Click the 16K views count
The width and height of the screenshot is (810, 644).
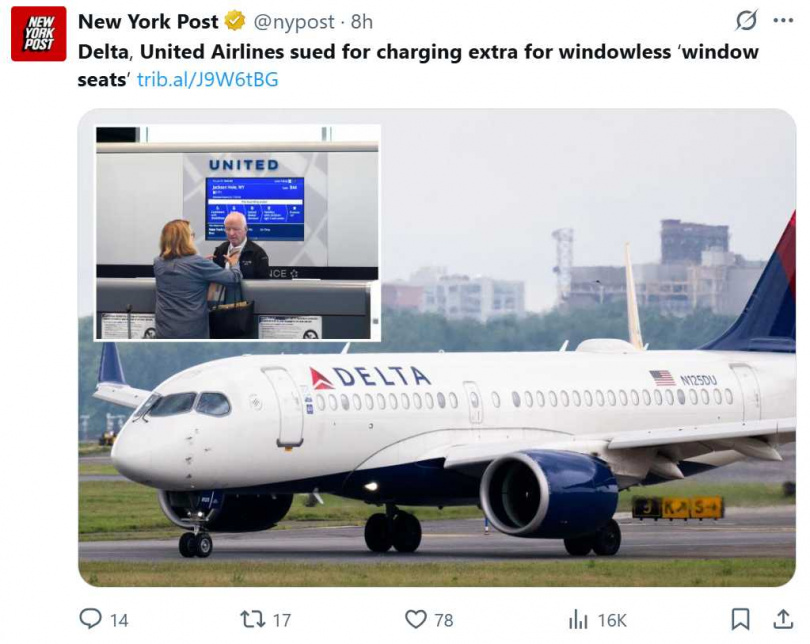(612, 620)
